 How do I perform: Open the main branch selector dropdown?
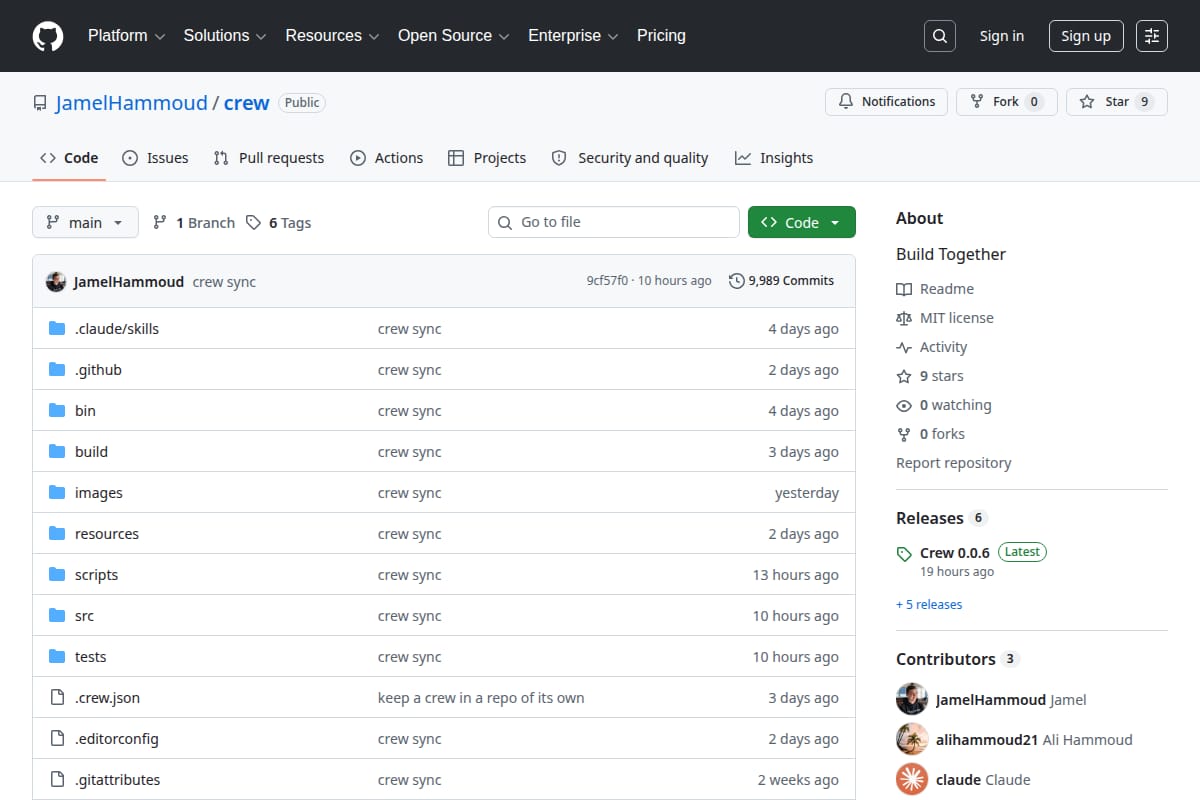pos(85,222)
